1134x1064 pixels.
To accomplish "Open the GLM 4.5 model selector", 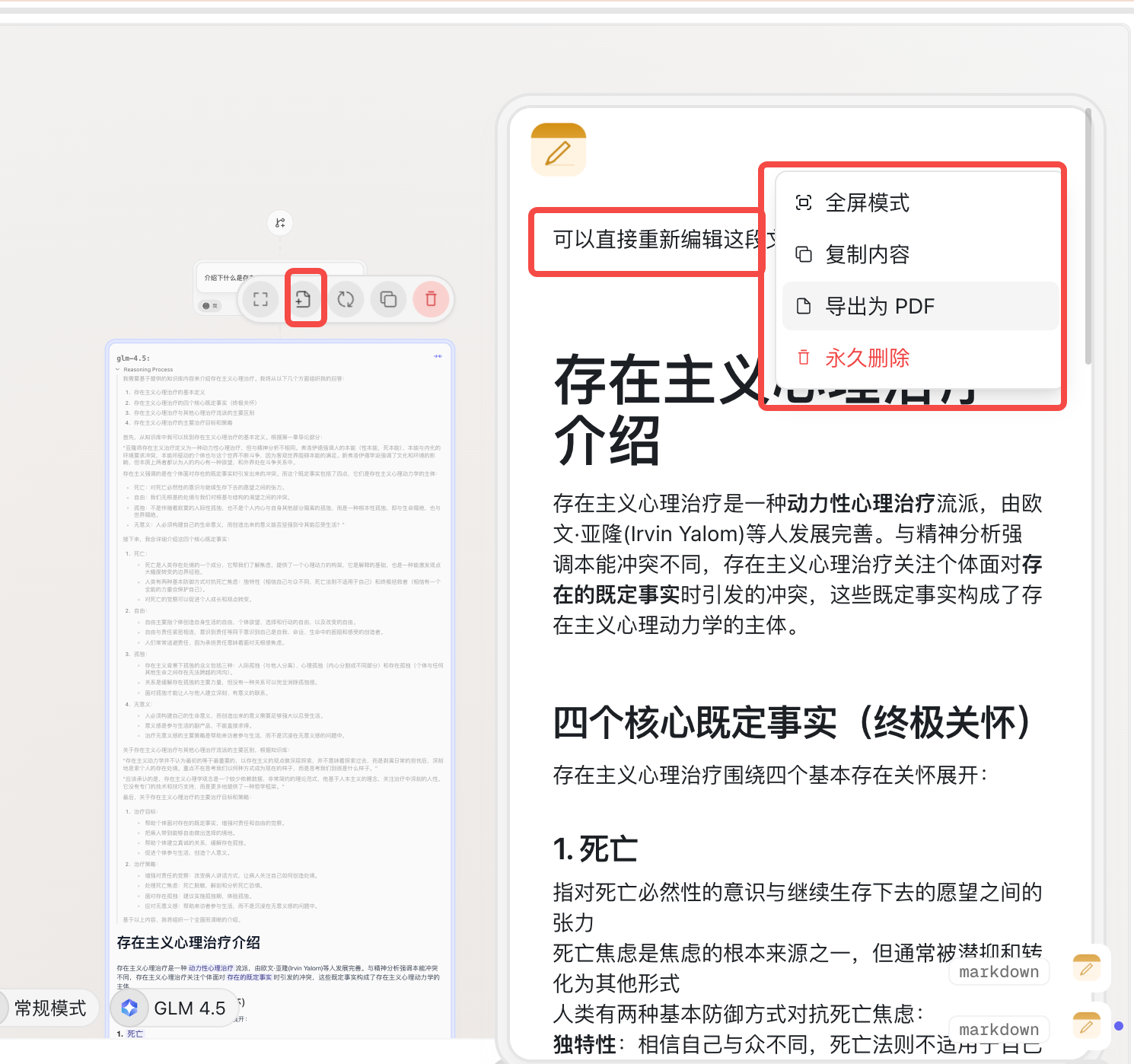I will [x=174, y=1008].
